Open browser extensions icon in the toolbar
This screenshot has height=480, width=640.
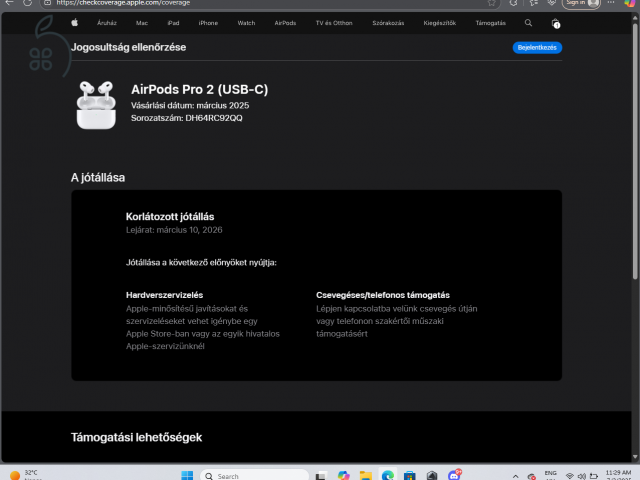tap(513, 2)
